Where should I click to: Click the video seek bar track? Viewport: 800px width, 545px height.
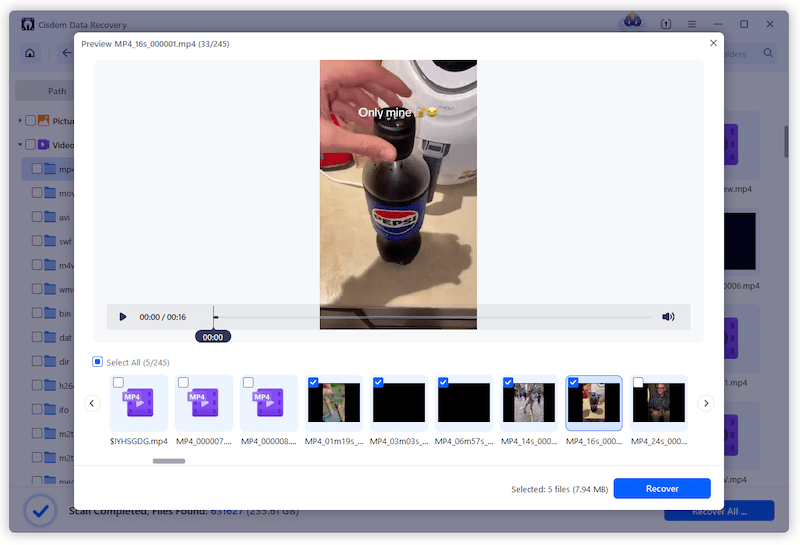tap(430, 317)
